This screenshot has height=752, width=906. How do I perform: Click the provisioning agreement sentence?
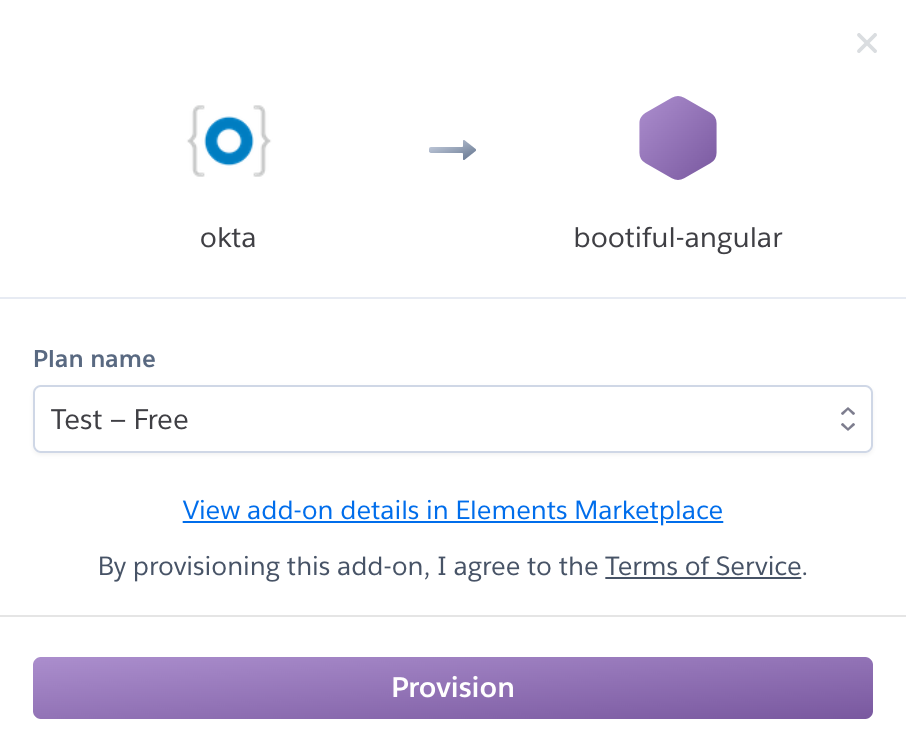(x=453, y=566)
